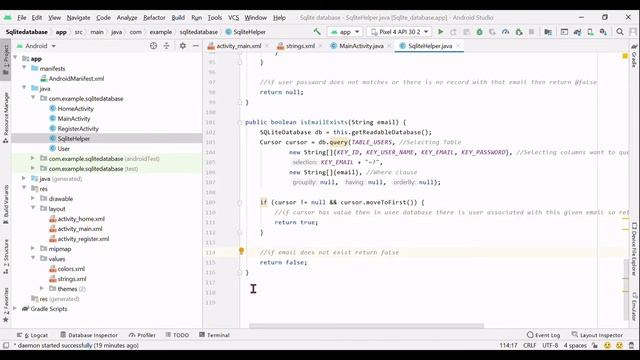This screenshot has height=360, width=640.
Task: Open the Pixel 4 API 30 2 device dropdown
Action: click(399, 32)
